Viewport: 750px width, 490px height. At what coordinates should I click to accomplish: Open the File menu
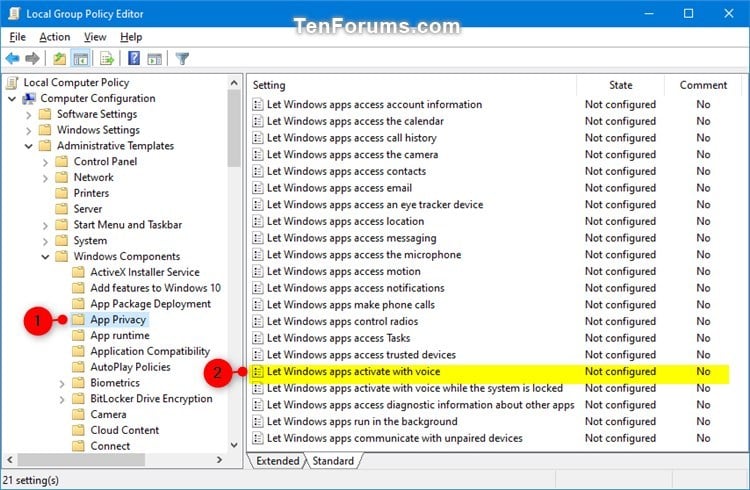(x=18, y=37)
